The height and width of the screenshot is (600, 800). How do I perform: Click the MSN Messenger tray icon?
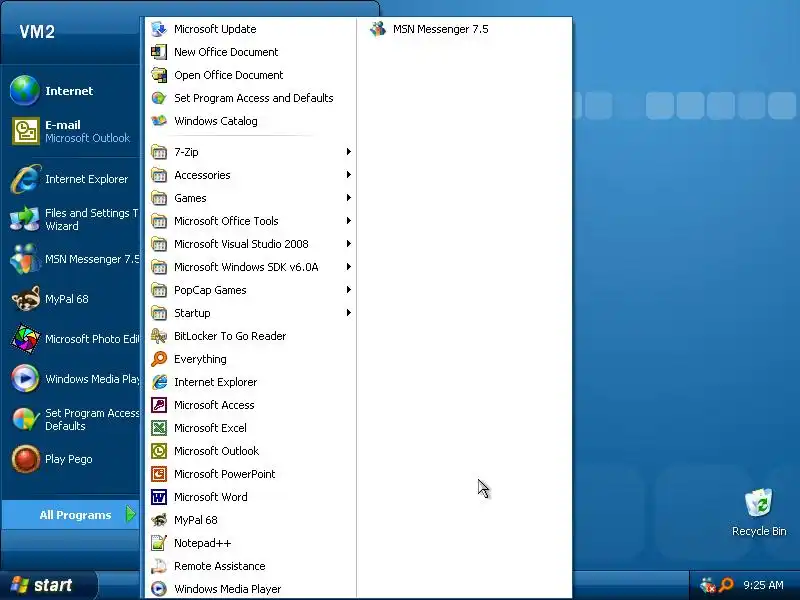coord(708,585)
